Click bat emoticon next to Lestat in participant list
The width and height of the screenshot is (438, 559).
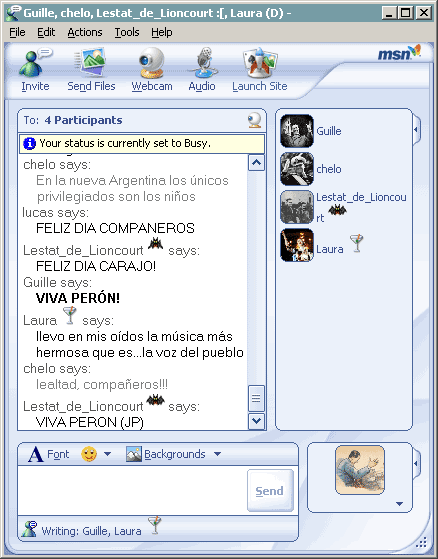tap(337, 210)
